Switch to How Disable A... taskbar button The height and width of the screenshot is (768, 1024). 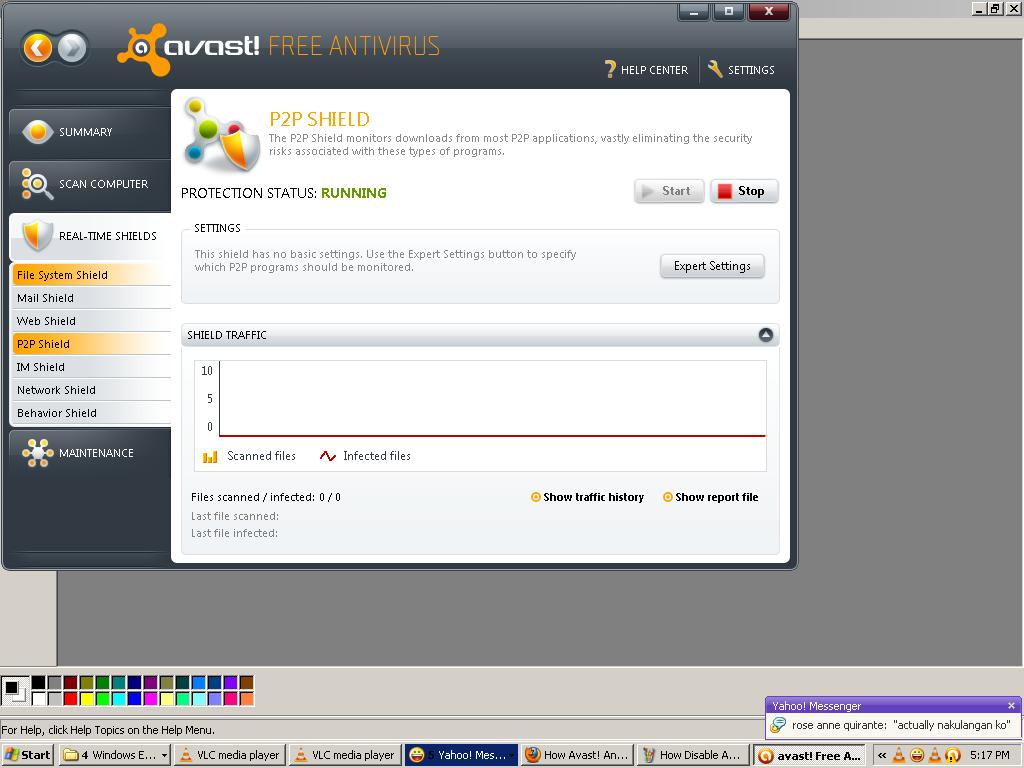pyautogui.click(x=694, y=755)
